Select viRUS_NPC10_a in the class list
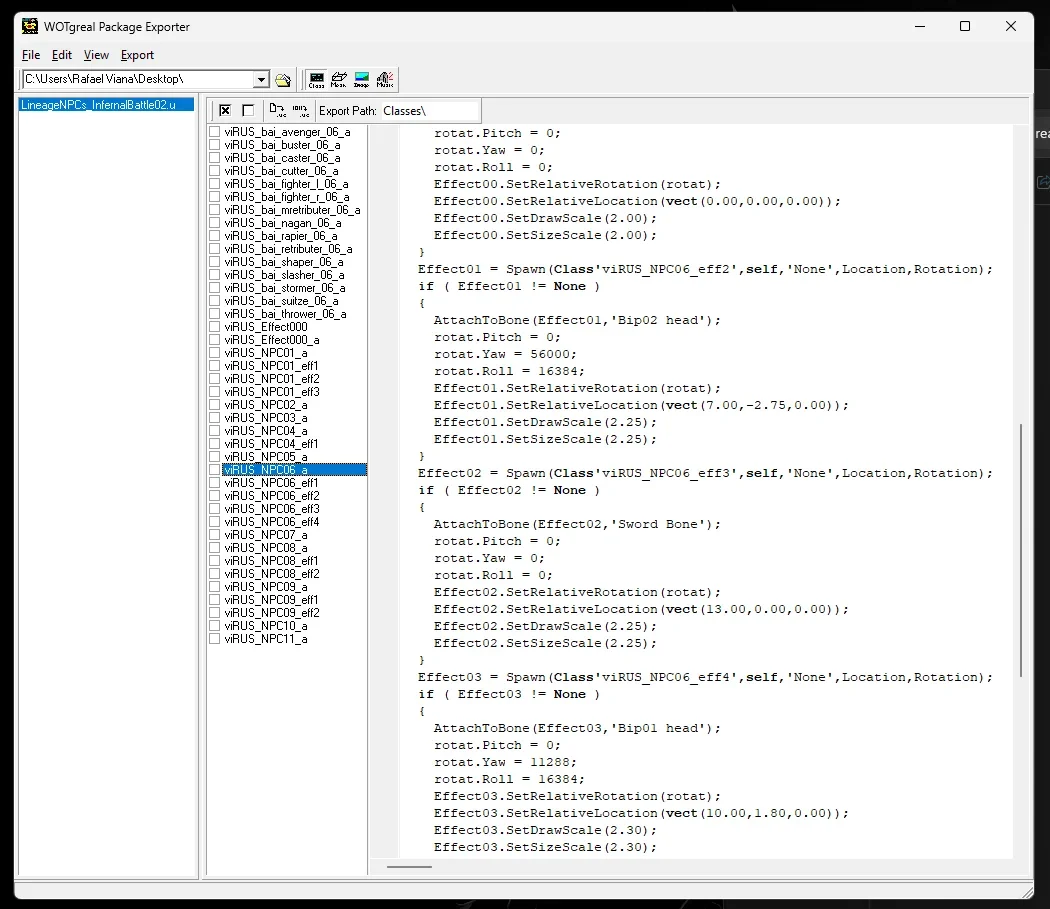Viewport: 1050px width, 909px height. tap(266, 626)
